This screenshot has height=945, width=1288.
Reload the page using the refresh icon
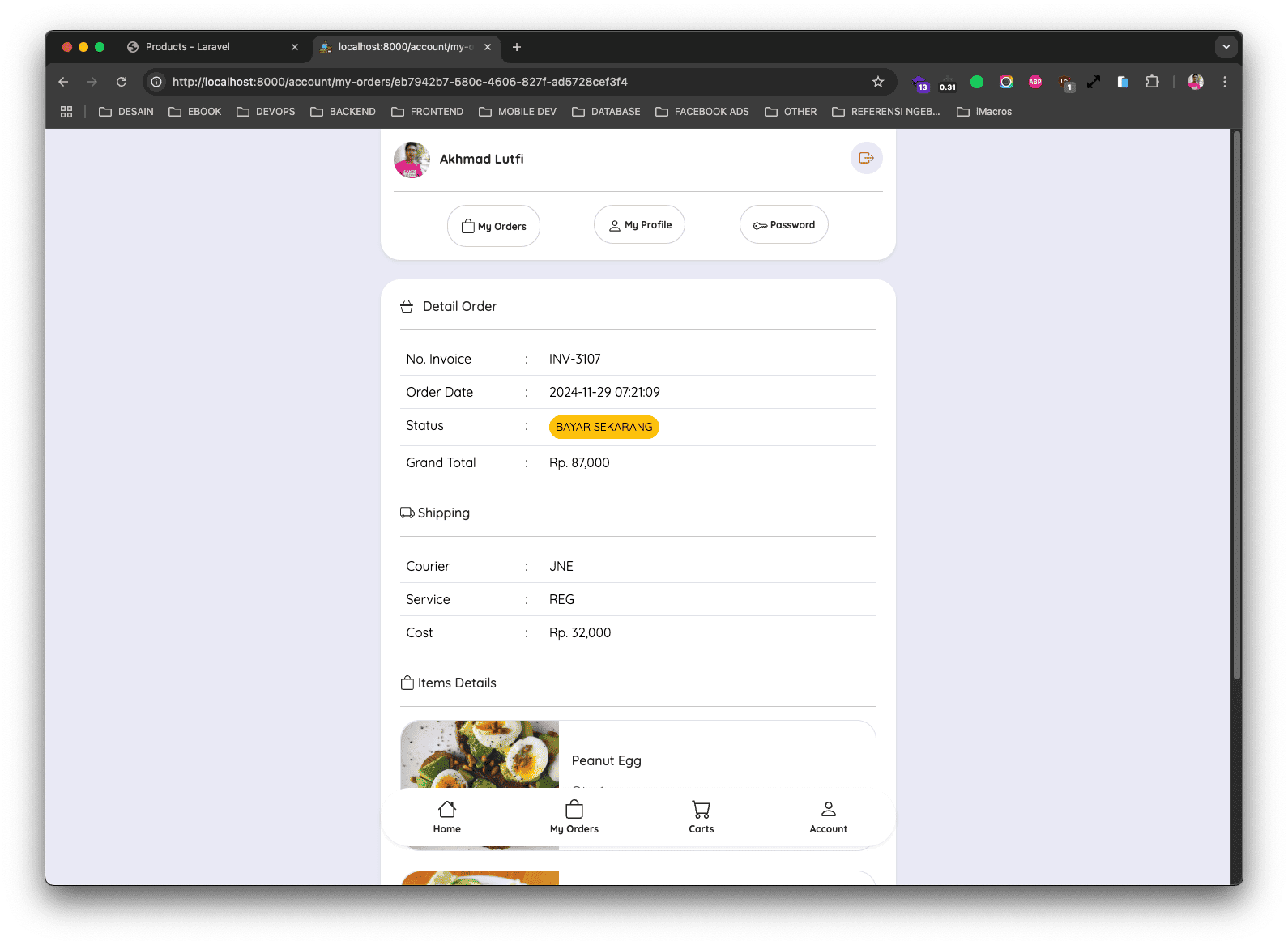pyautogui.click(x=122, y=82)
